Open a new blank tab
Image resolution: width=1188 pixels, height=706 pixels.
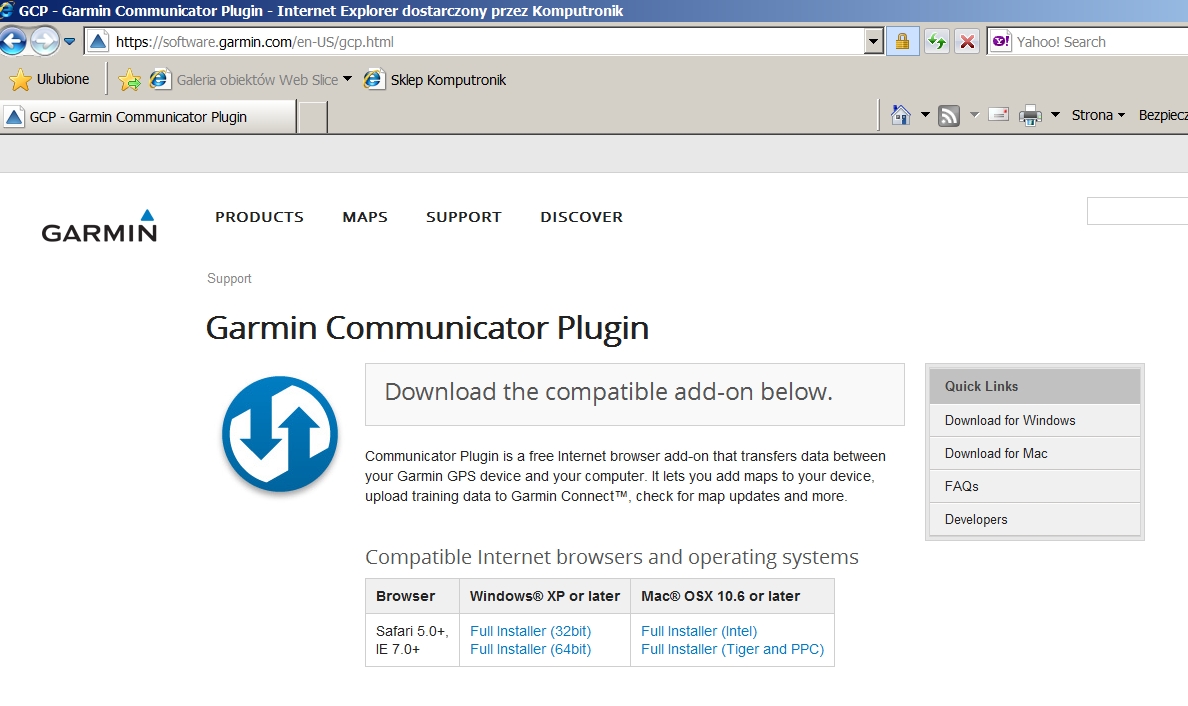[312, 117]
